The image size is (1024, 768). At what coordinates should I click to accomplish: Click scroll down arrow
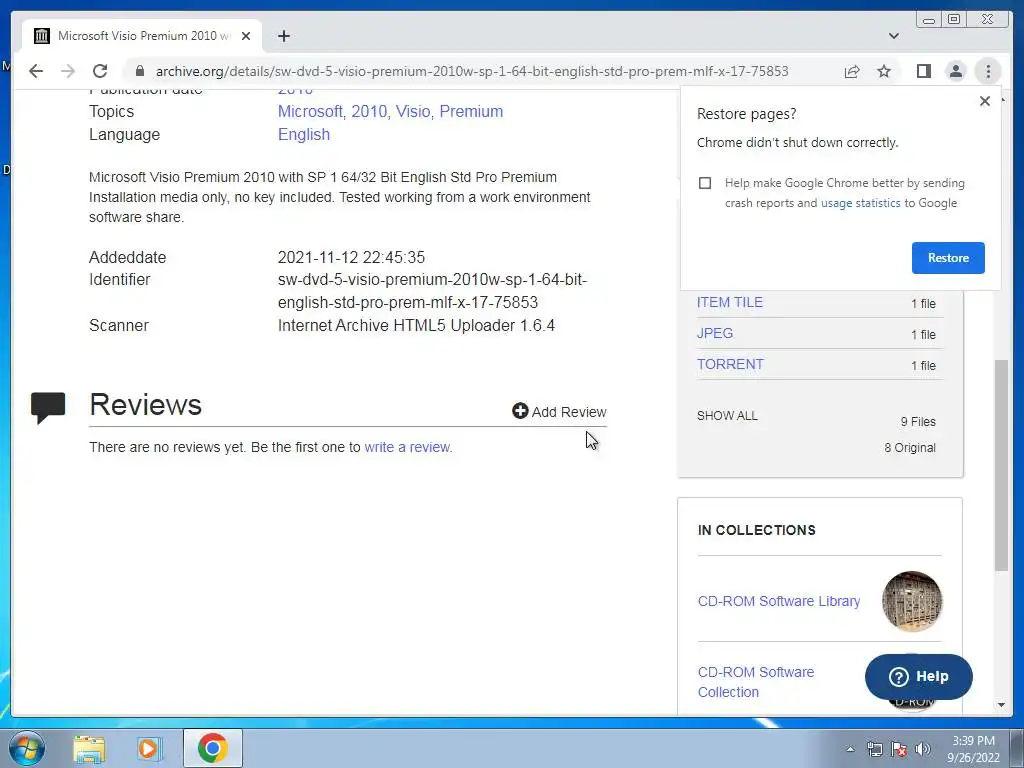[1001, 705]
